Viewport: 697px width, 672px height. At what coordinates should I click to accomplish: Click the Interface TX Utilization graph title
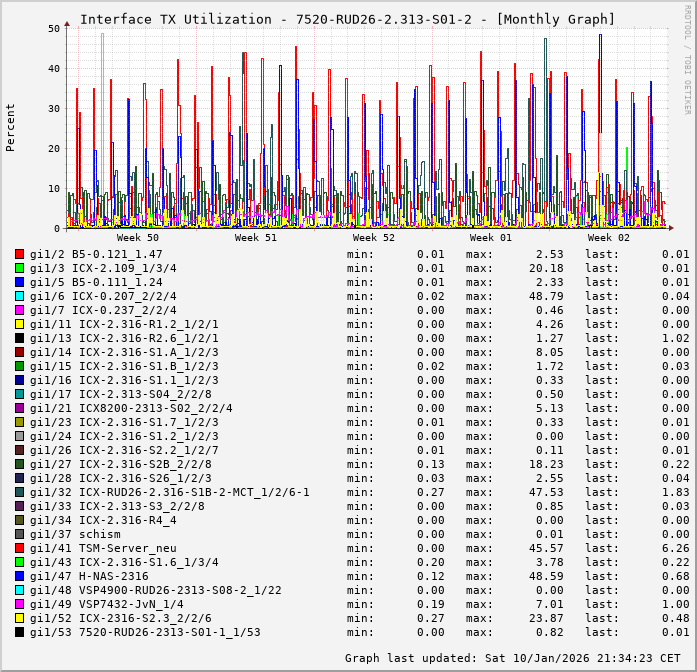347,19
